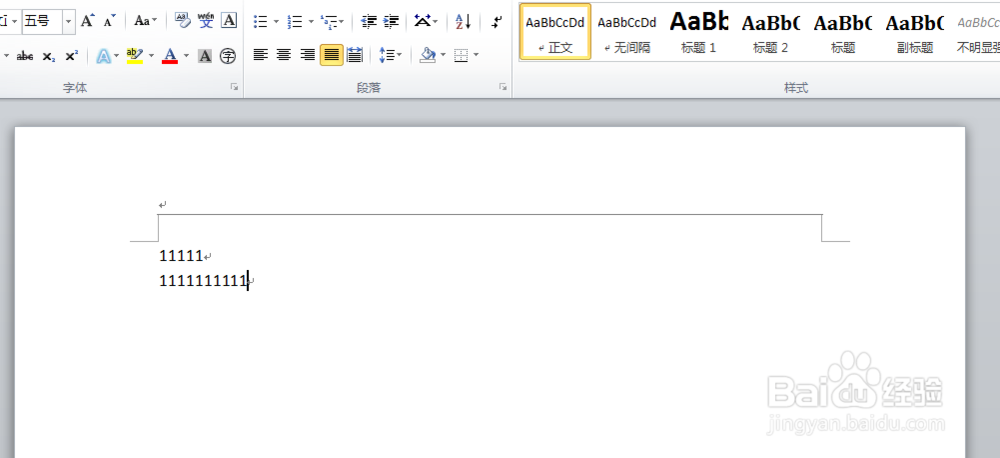Open the font size dropdown
Image resolution: width=1000 pixels, height=458 pixels.
pyautogui.click(x=68, y=21)
